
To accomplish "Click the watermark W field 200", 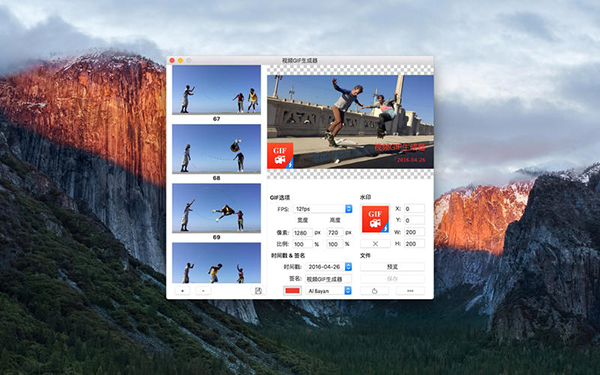I will (x=414, y=232).
